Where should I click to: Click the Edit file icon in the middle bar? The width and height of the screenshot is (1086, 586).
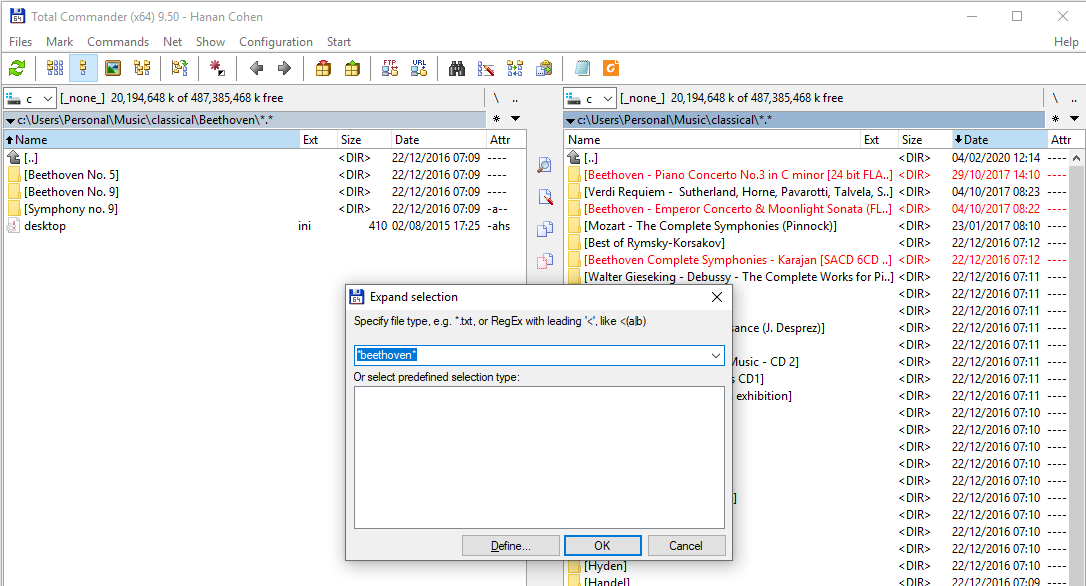pos(545,197)
